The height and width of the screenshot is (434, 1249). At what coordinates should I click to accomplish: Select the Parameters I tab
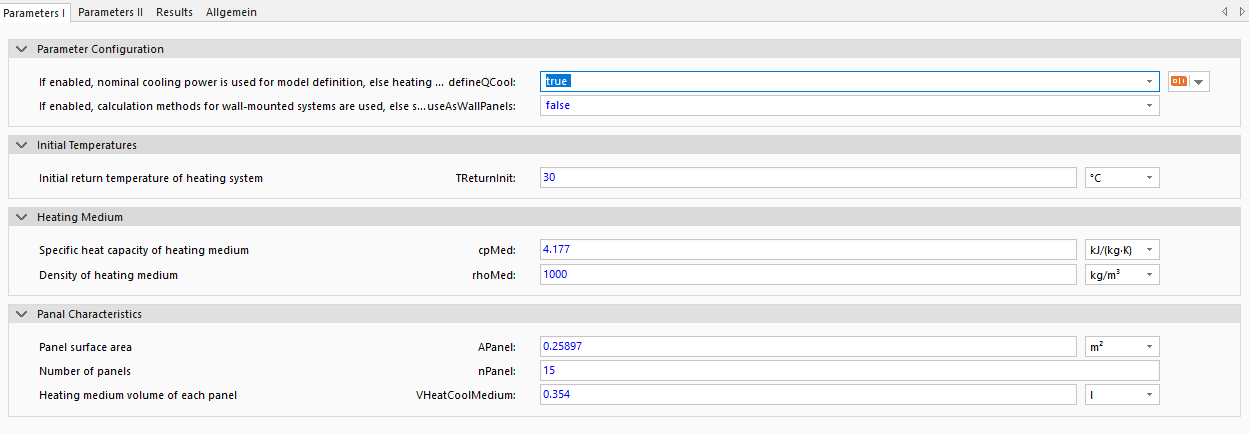pos(35,11)
